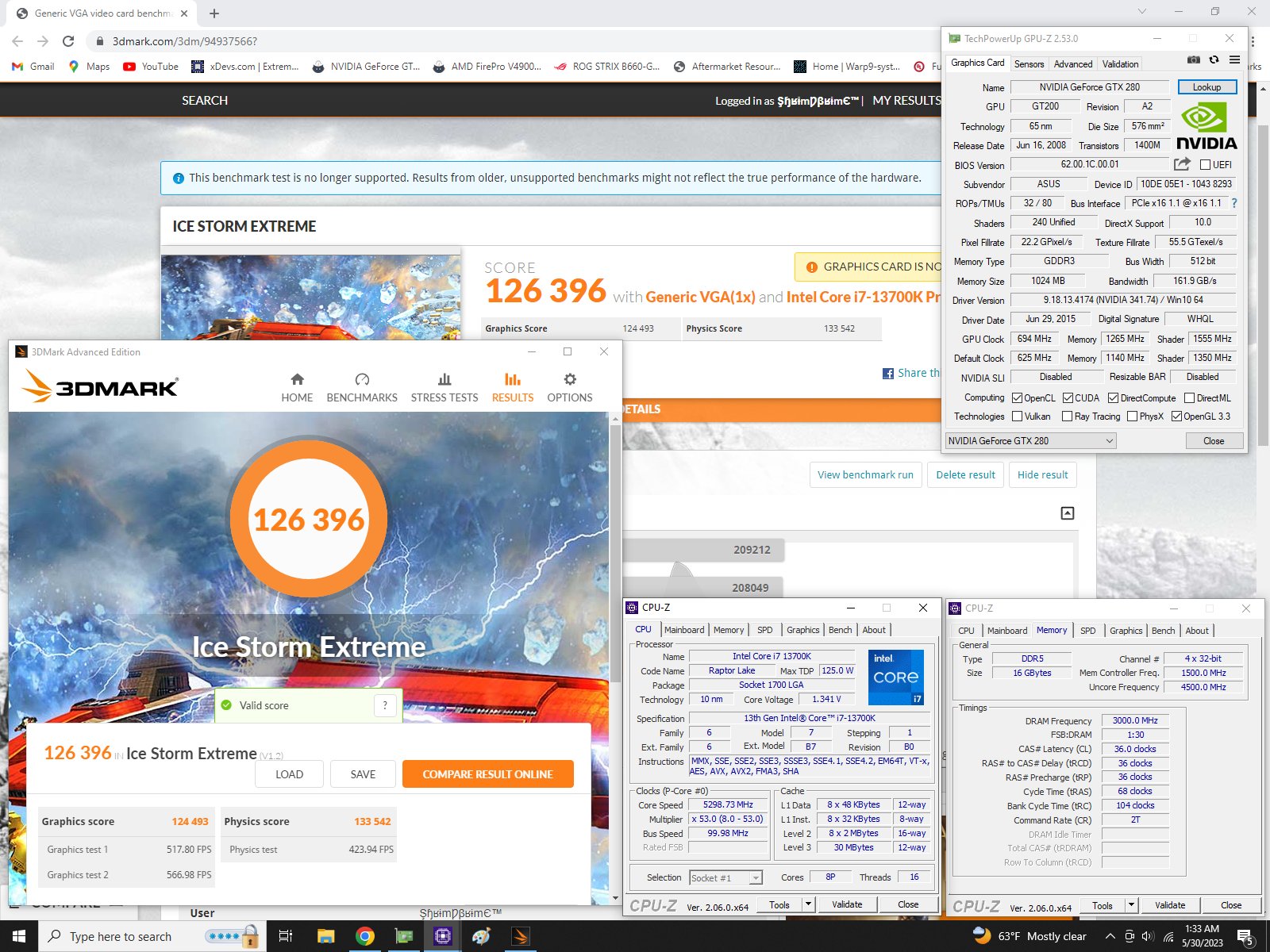Open STRESS TESTS in 3DMark
The height and width of the screenshot is (952, 1270).
click(x=444, y=388)
